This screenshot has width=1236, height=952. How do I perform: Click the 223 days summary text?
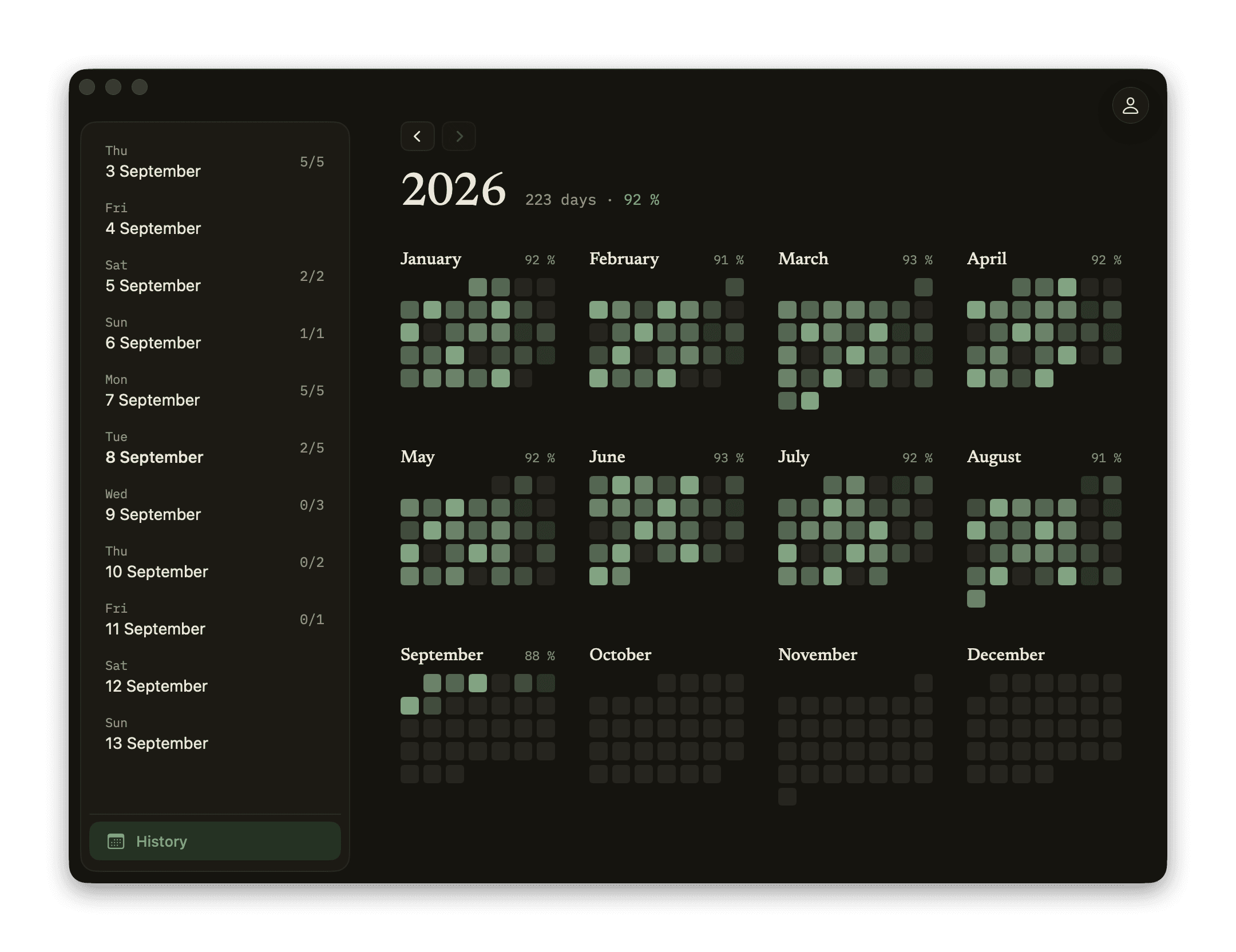[560, 200]
